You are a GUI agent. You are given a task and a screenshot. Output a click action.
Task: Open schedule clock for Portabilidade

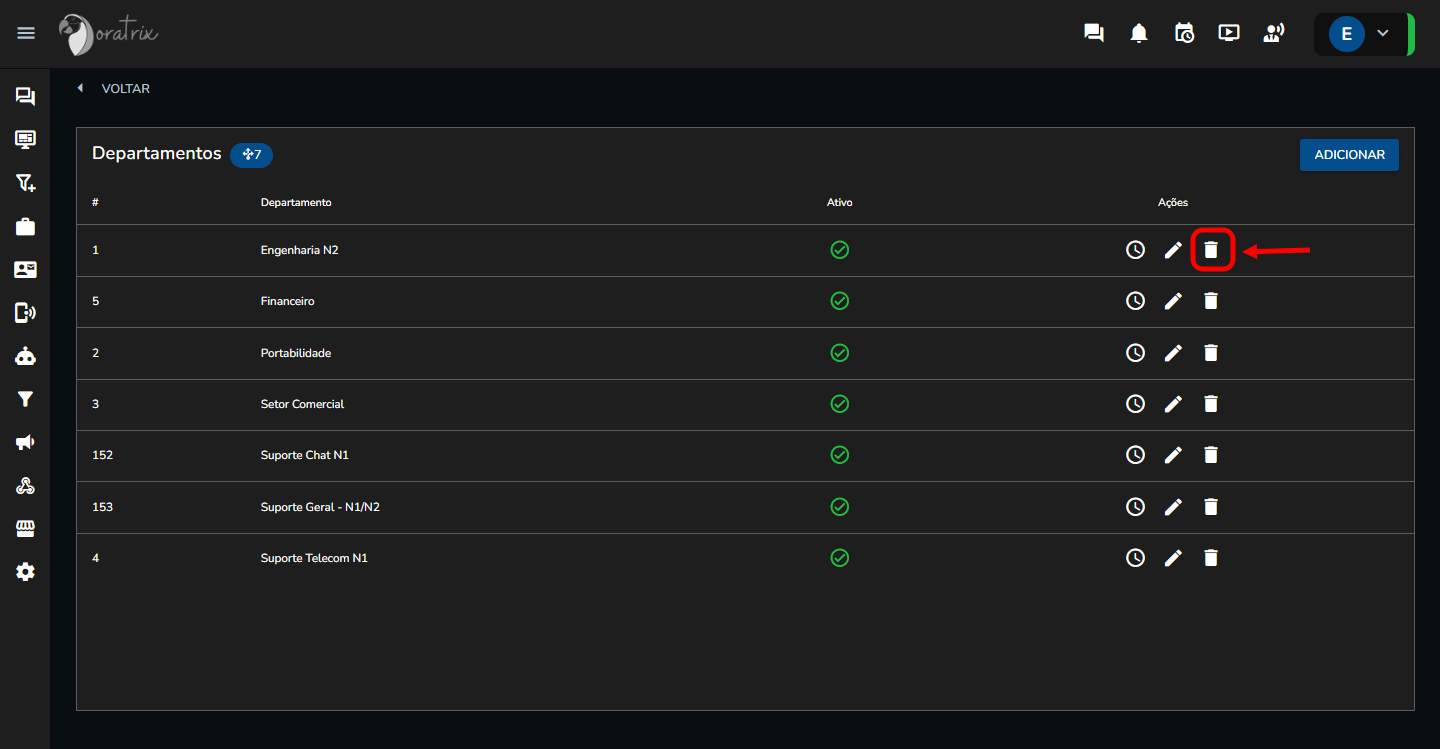coord(1135,353)
